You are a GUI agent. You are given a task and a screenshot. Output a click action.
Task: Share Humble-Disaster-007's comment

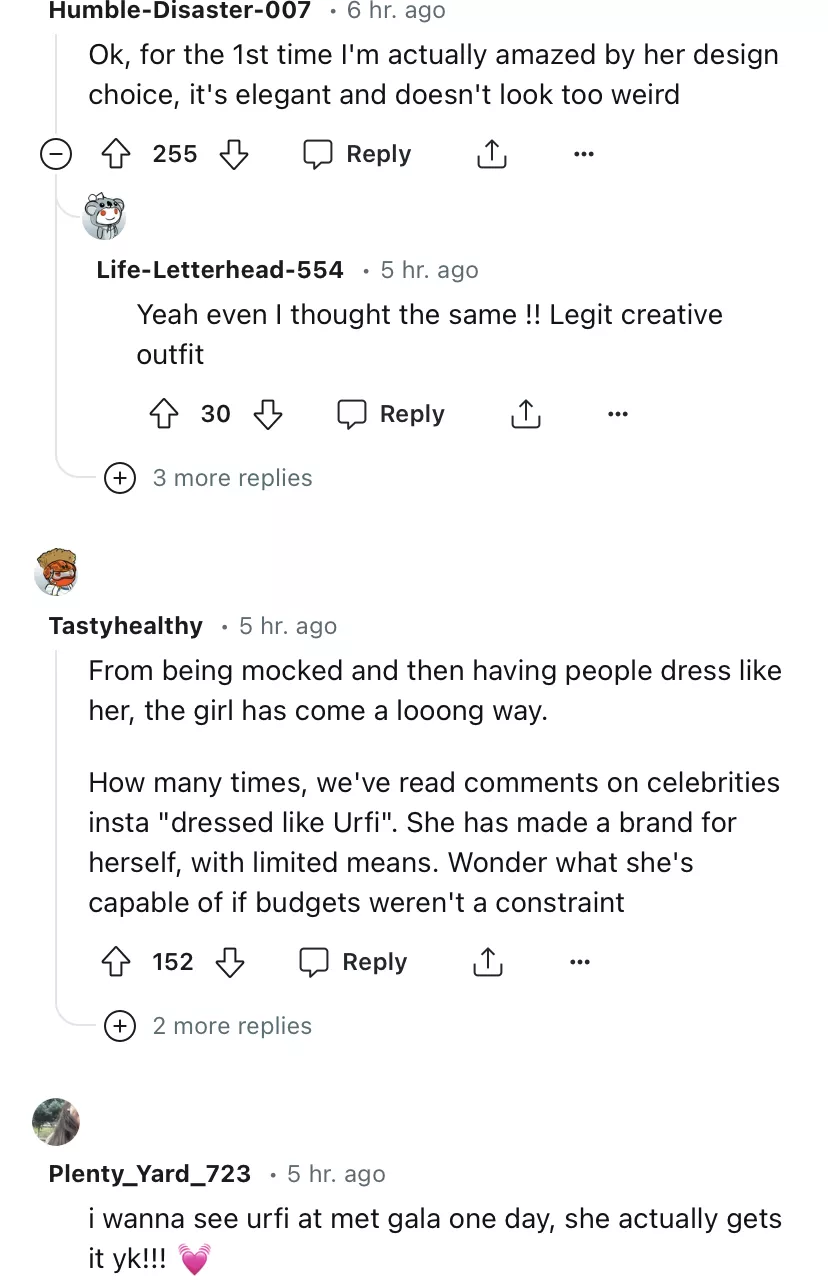click(x=491, y=154)
